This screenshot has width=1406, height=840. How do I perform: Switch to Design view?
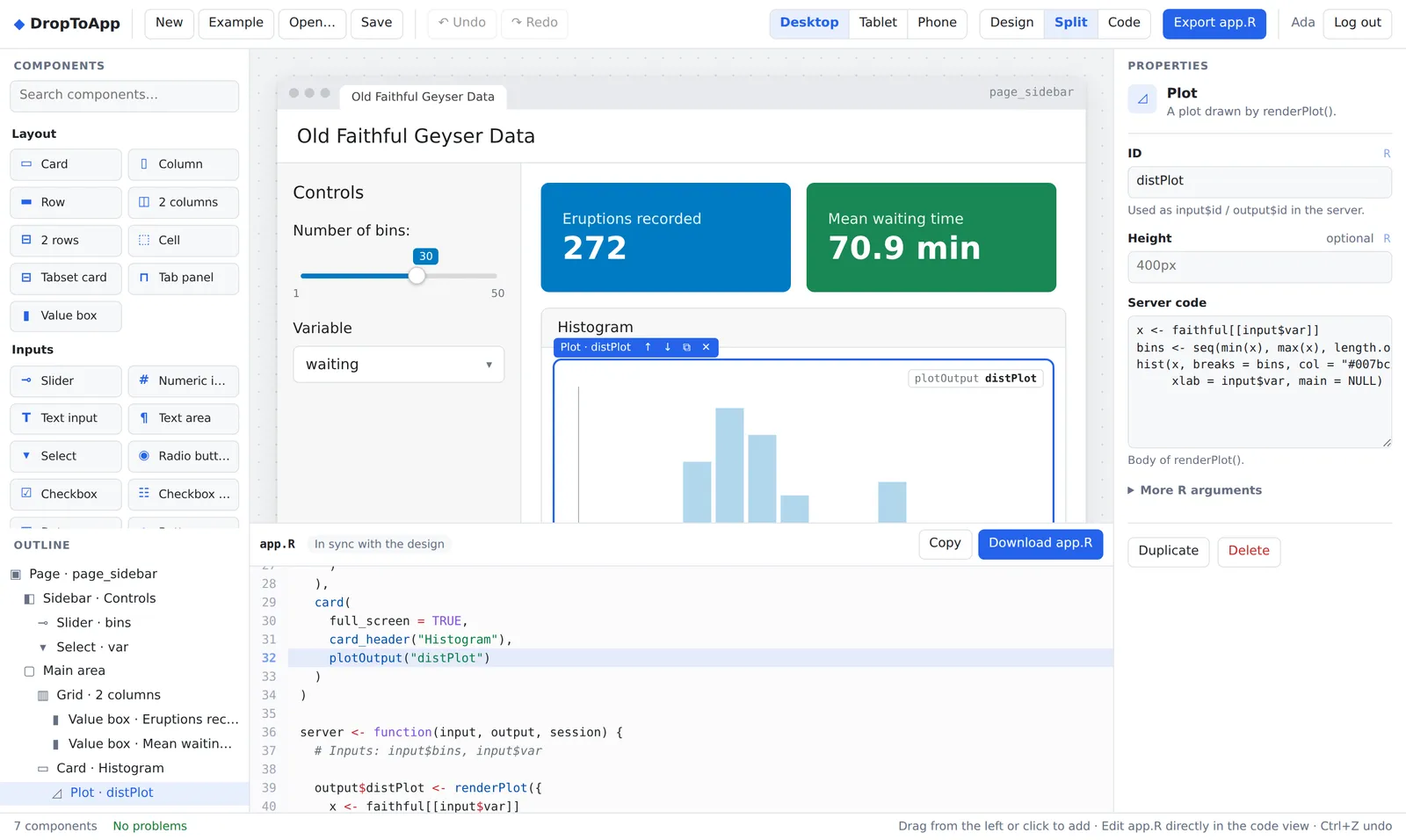[1011, 23]
